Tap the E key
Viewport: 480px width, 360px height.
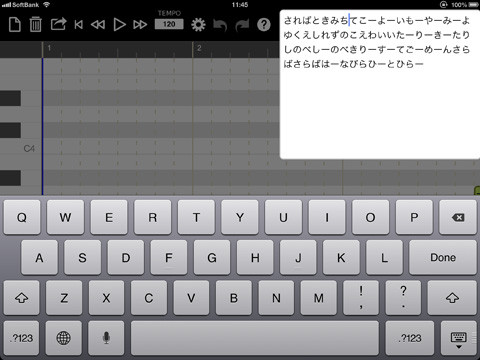point(109,217)
